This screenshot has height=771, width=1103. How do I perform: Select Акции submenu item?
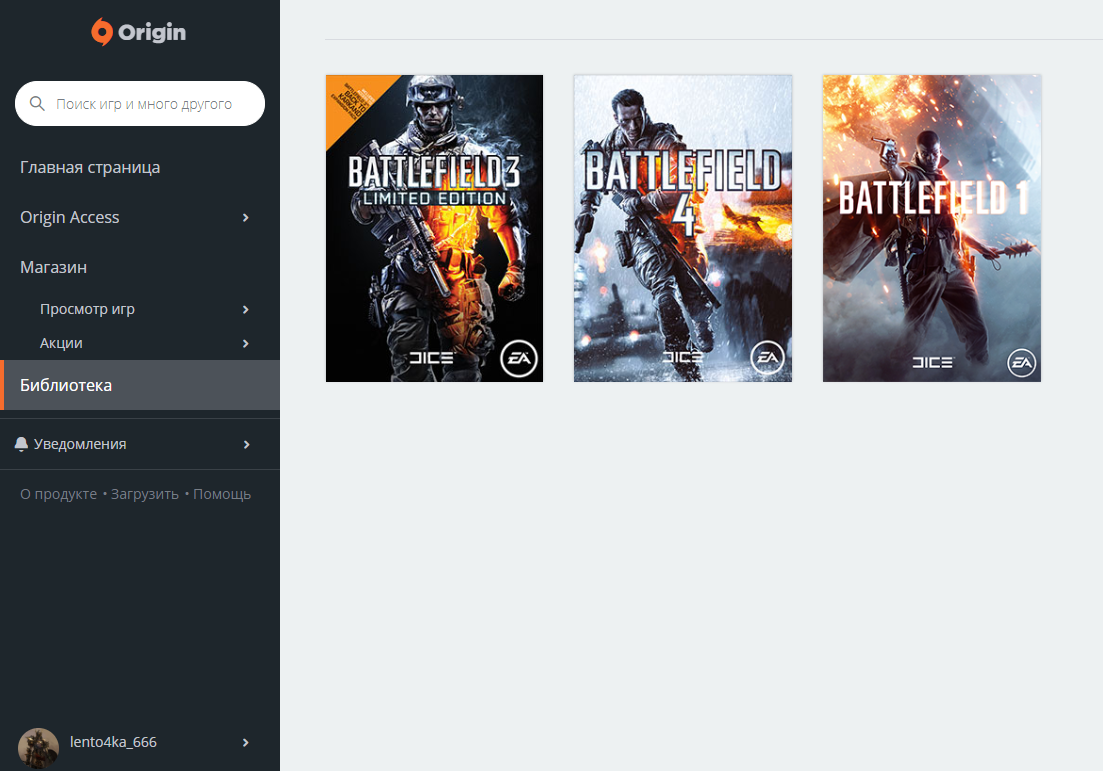(61, 343)
